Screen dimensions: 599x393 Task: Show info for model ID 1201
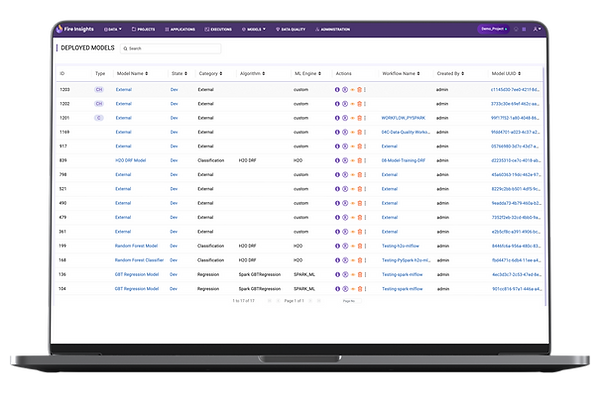337,118
